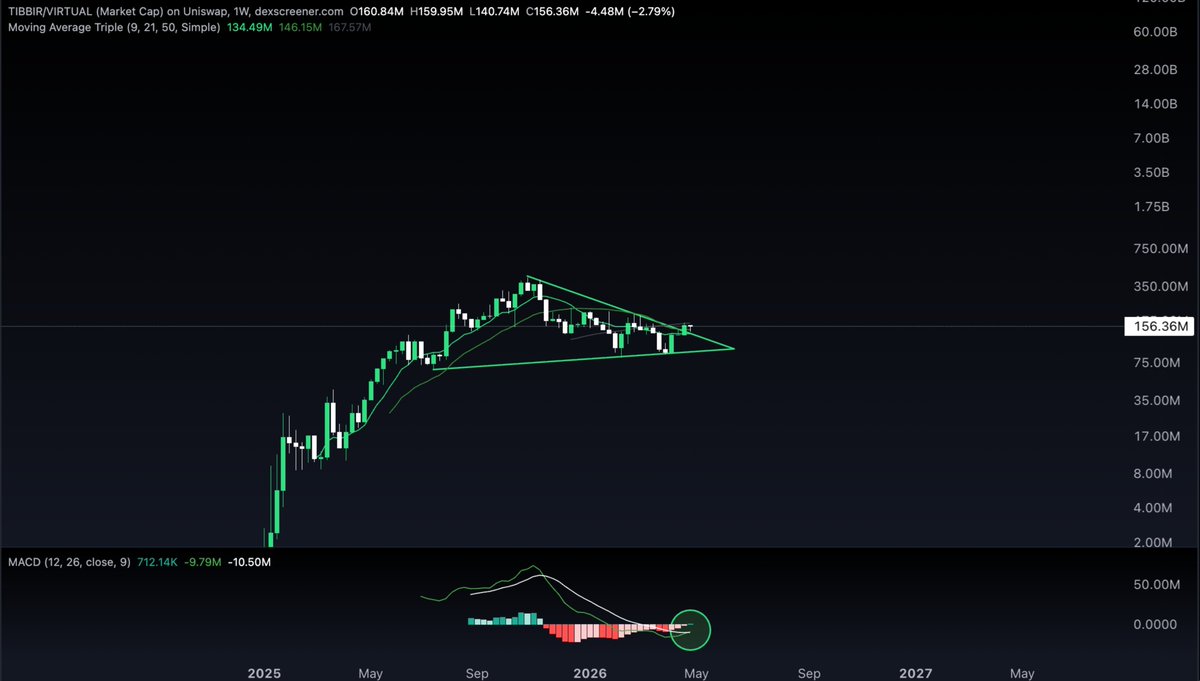Image resolution: width=1200 pixels, height=681 pixels.
Task: Click the moving average value 167.57M
Action: coord(351,27)
